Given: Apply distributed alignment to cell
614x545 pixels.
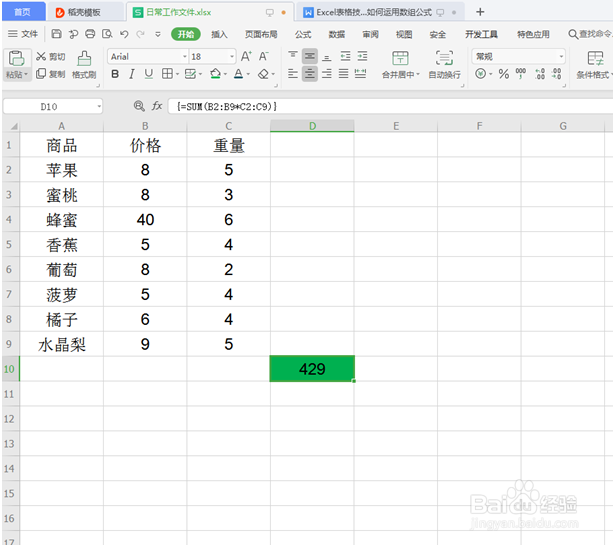Looking at the screenshot, I should [x=360, y=74].
